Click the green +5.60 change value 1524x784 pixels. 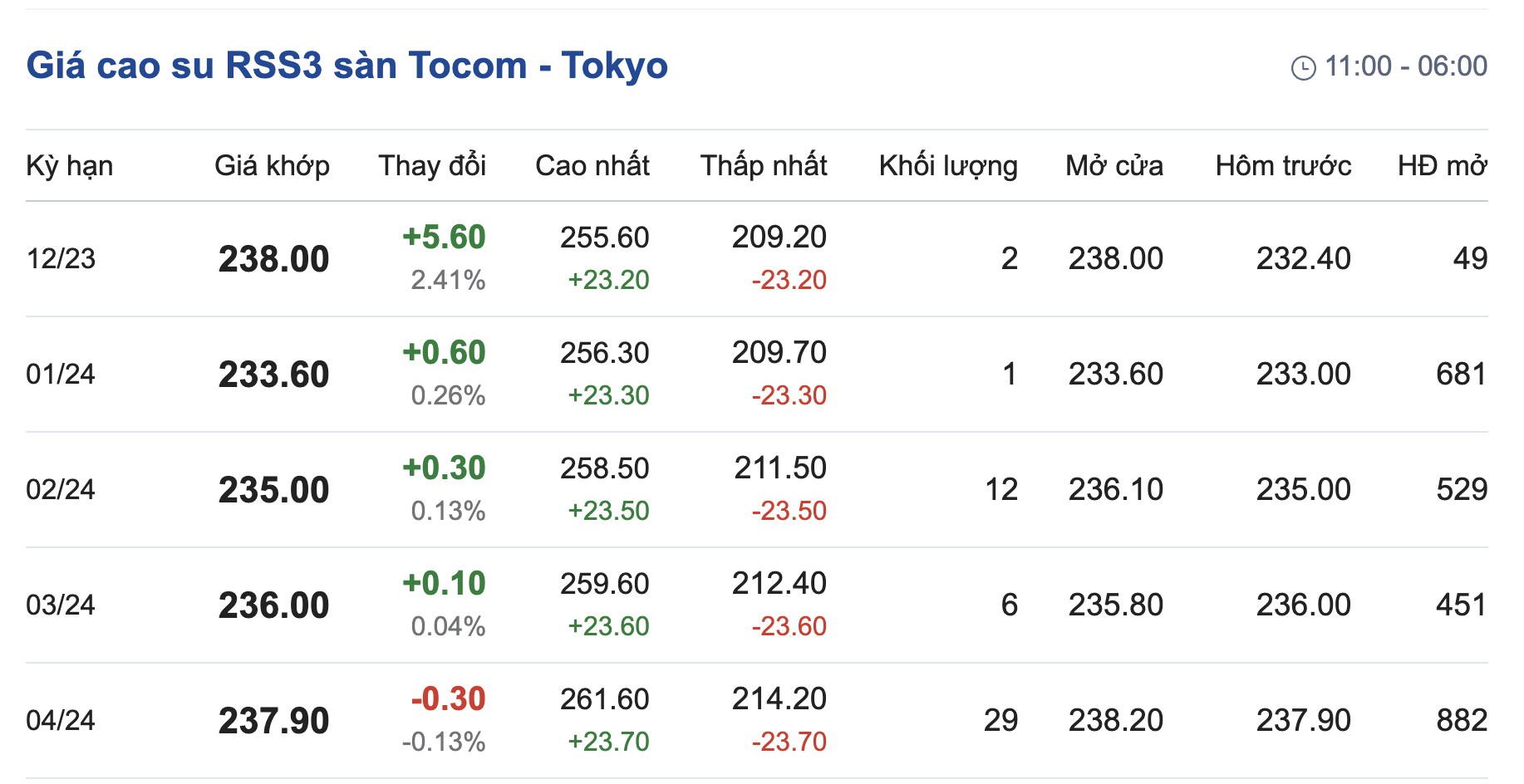pos(444,237)
